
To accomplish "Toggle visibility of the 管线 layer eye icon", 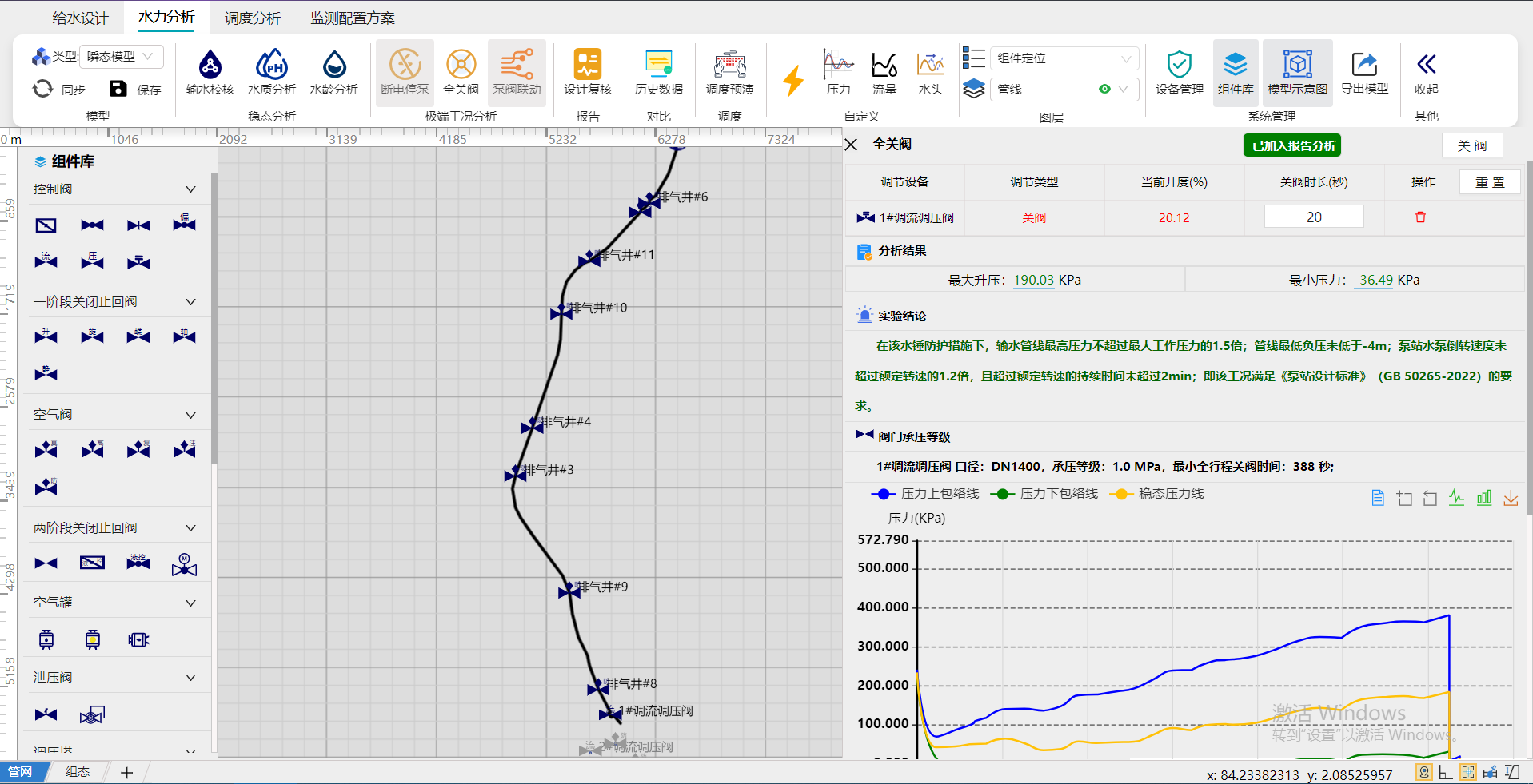I will tap(1104, 90).
